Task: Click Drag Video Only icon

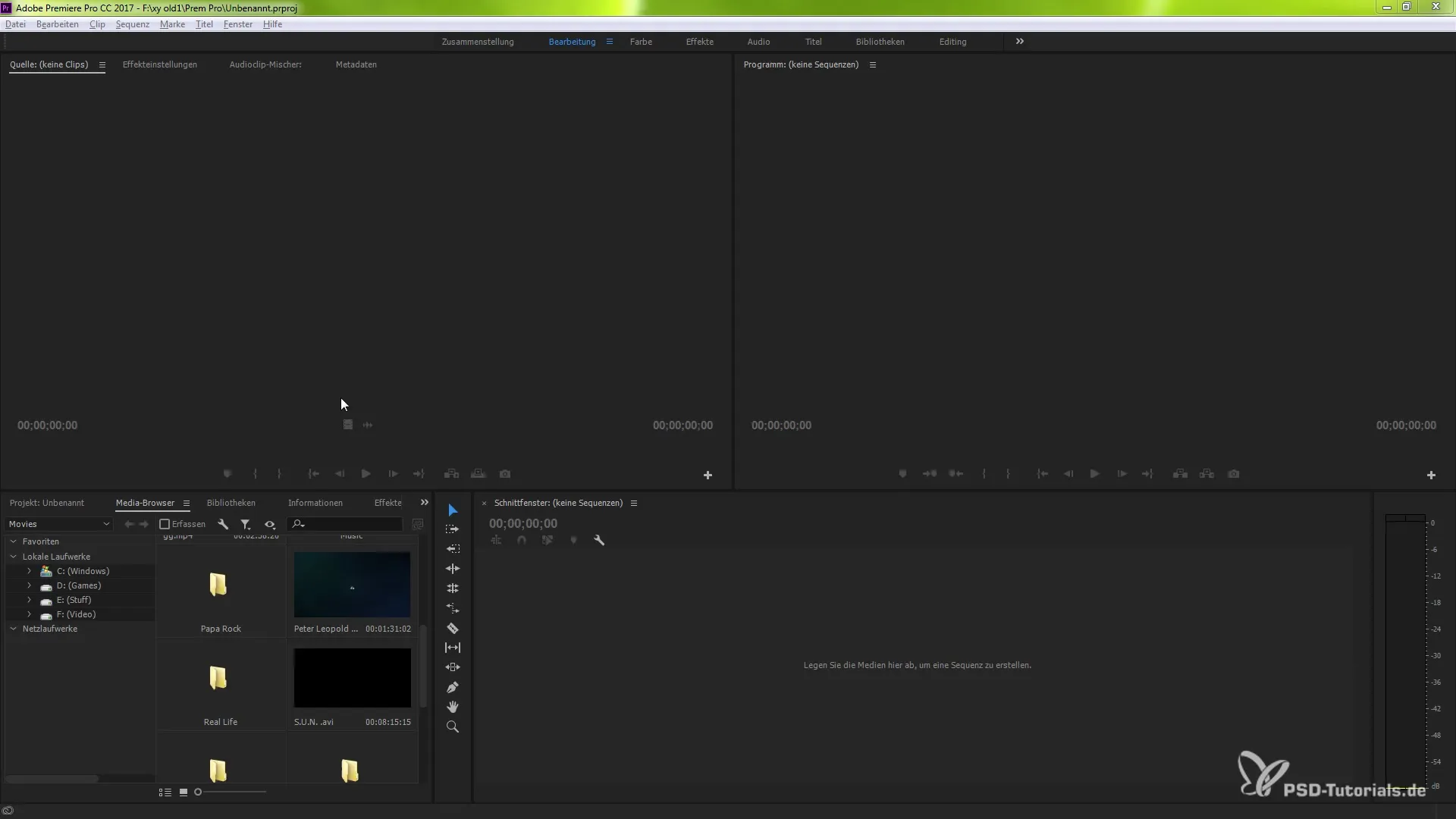Action: point(347,425)
